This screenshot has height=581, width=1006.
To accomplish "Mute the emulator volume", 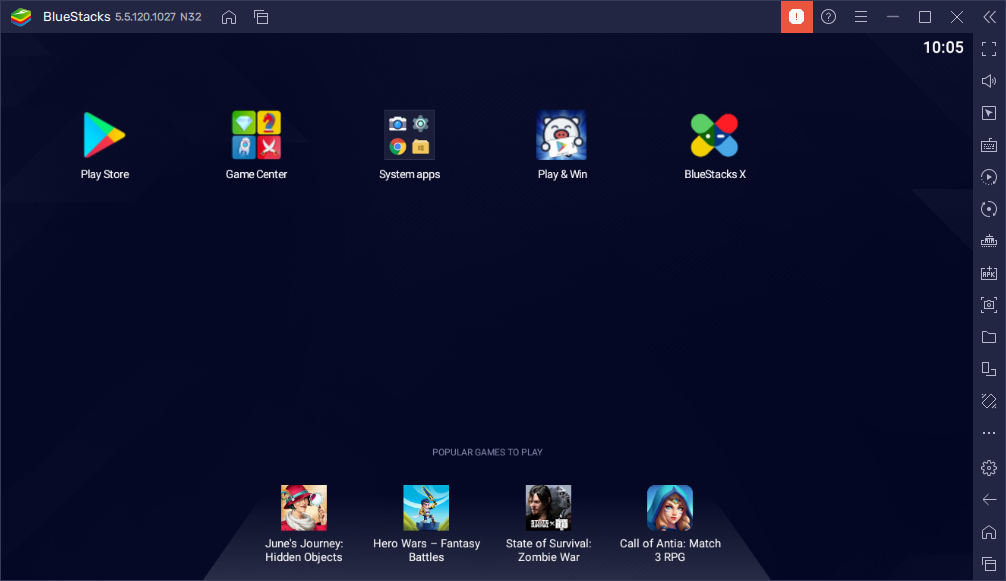I will [988, 80].
